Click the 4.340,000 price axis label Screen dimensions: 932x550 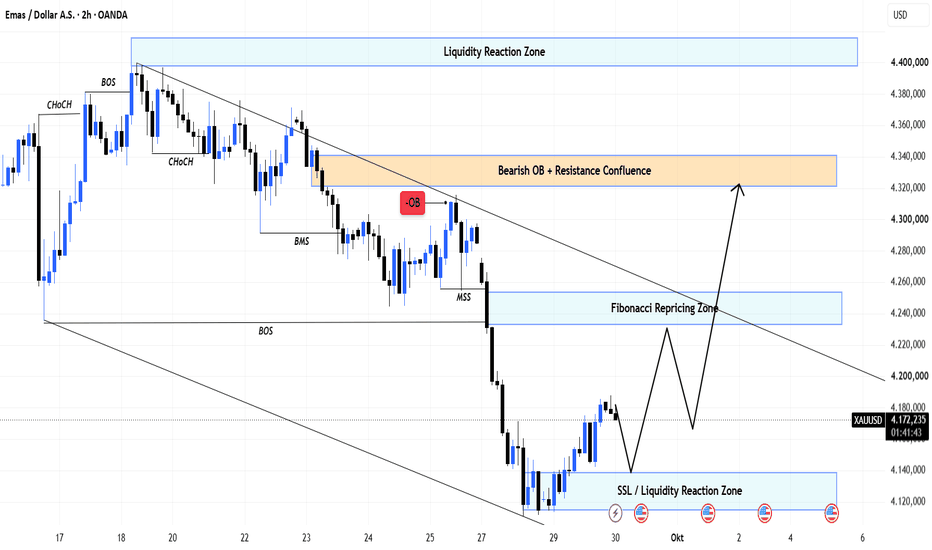(908, 156)
